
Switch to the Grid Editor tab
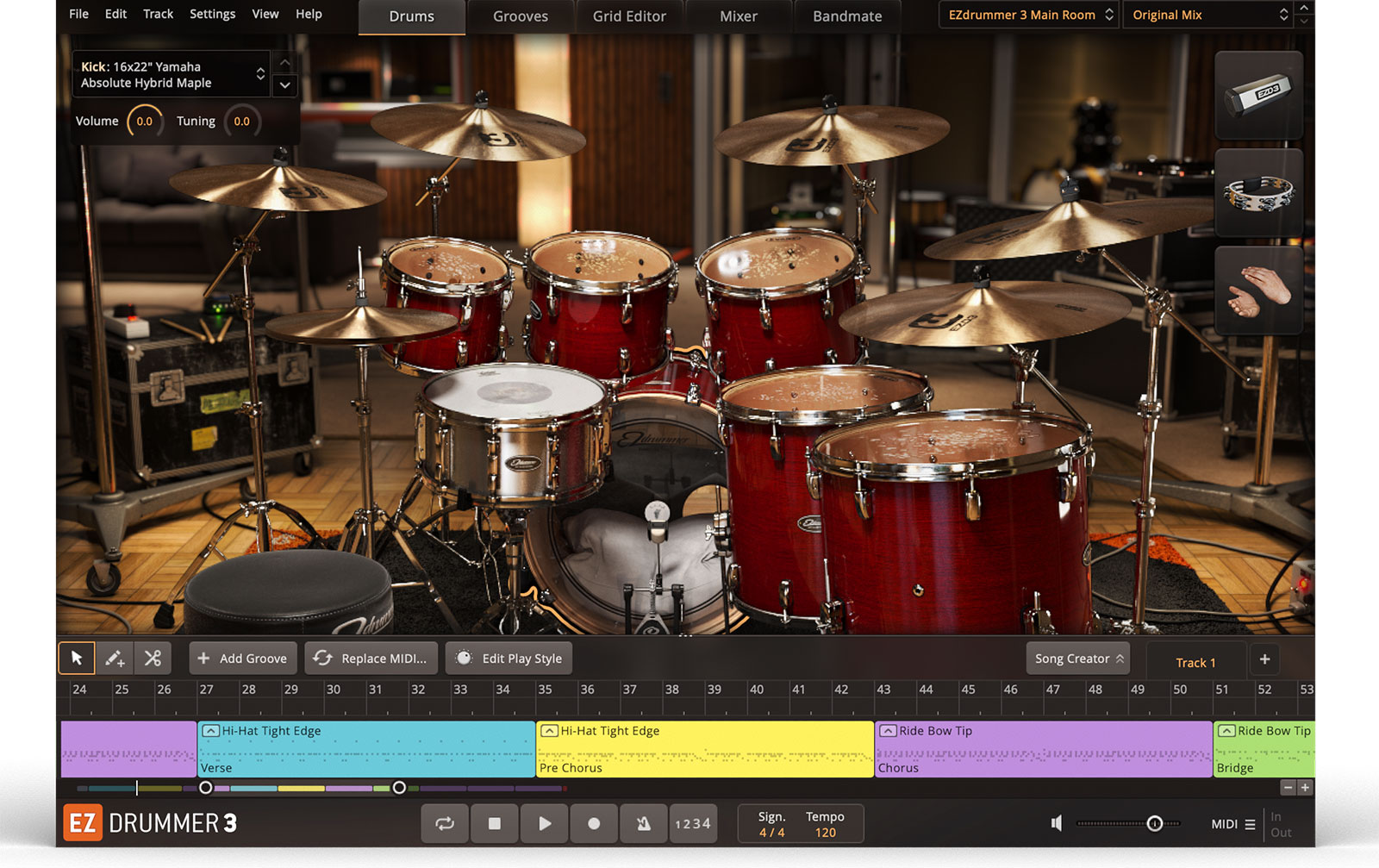[x=629, y=16]
